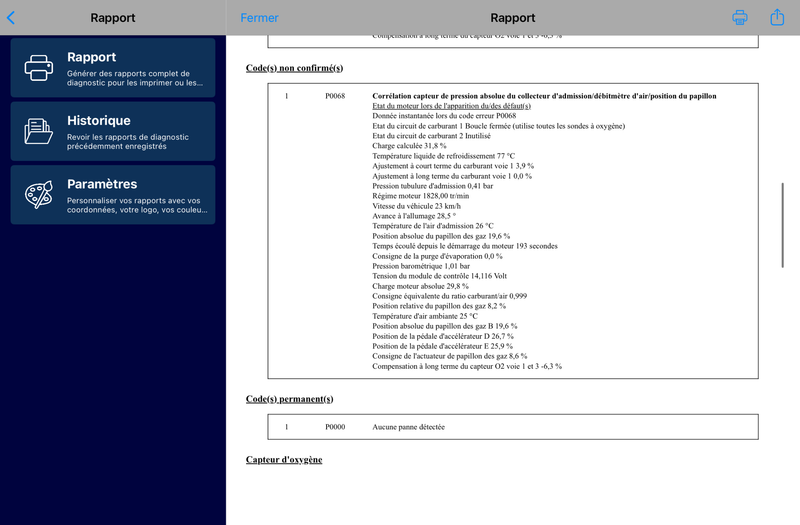Screen dimensions: 800x525
Task: Click the palette icon on the Paramètres card
Action: (39, 194)
